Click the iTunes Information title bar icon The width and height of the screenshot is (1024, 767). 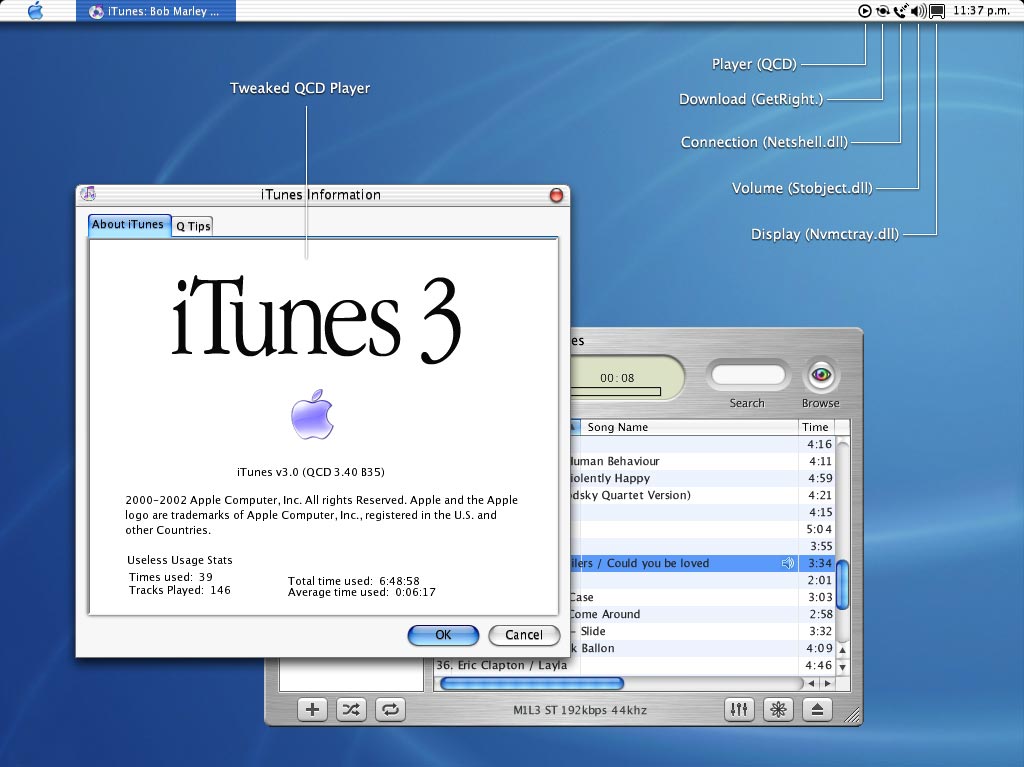tap(88, 193)
